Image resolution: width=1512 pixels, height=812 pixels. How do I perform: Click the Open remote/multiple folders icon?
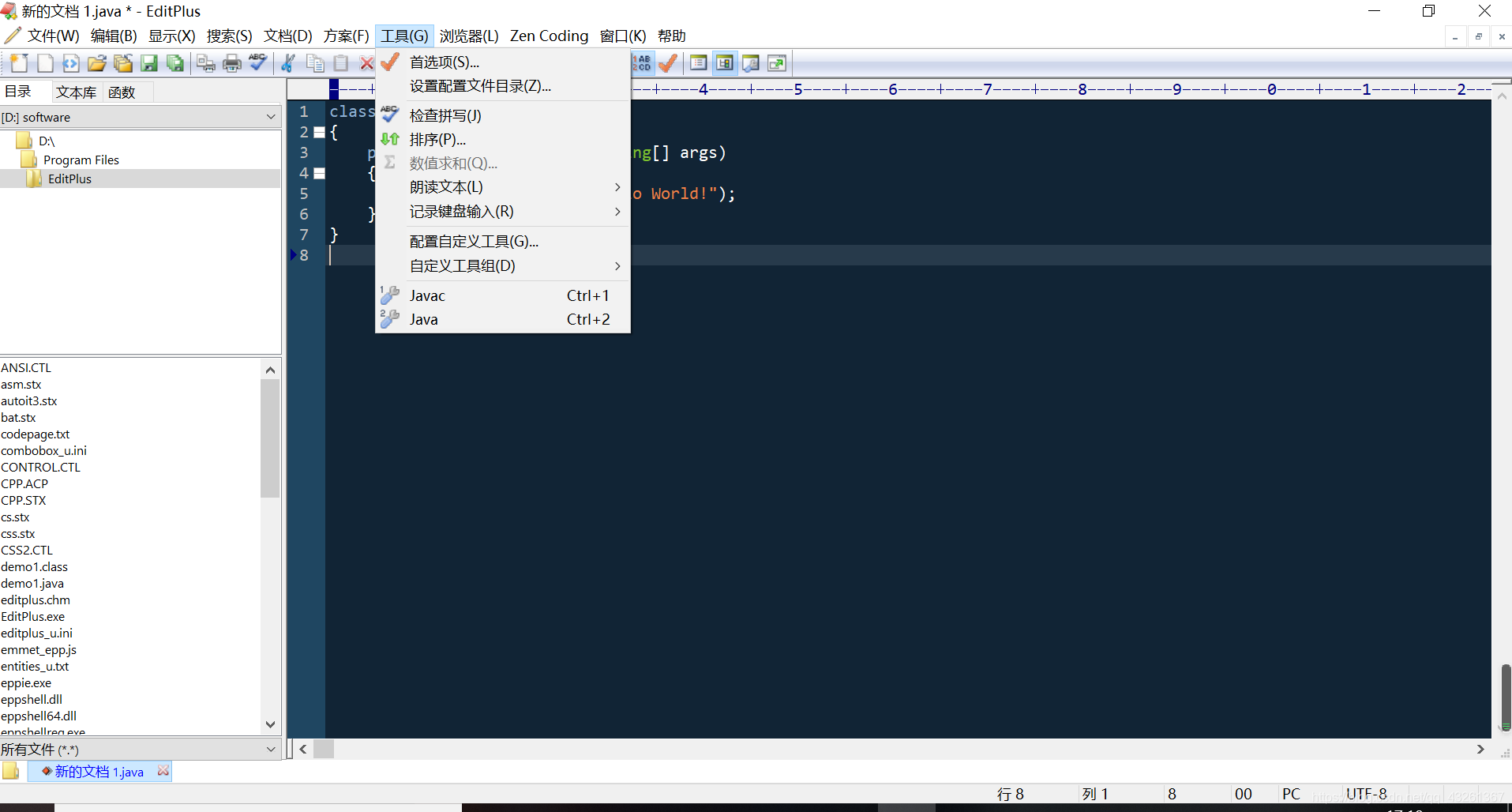(x=123, y=63)
